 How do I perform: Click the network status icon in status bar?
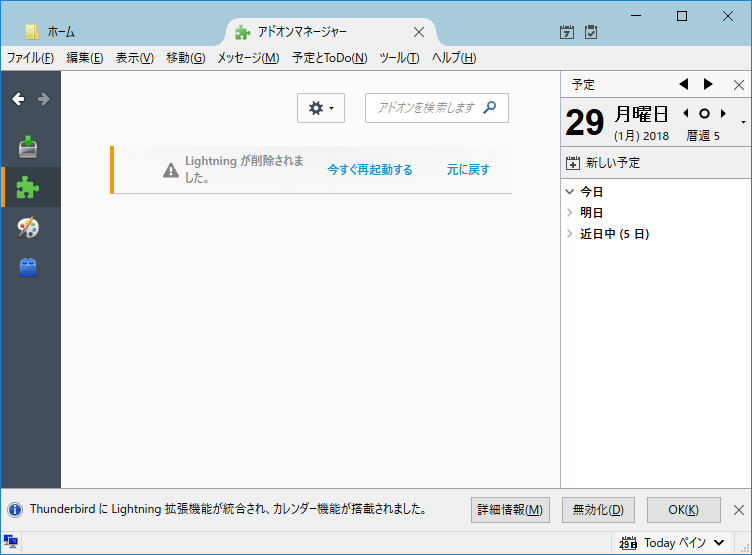pyautogui.click(x=11, y=542)
